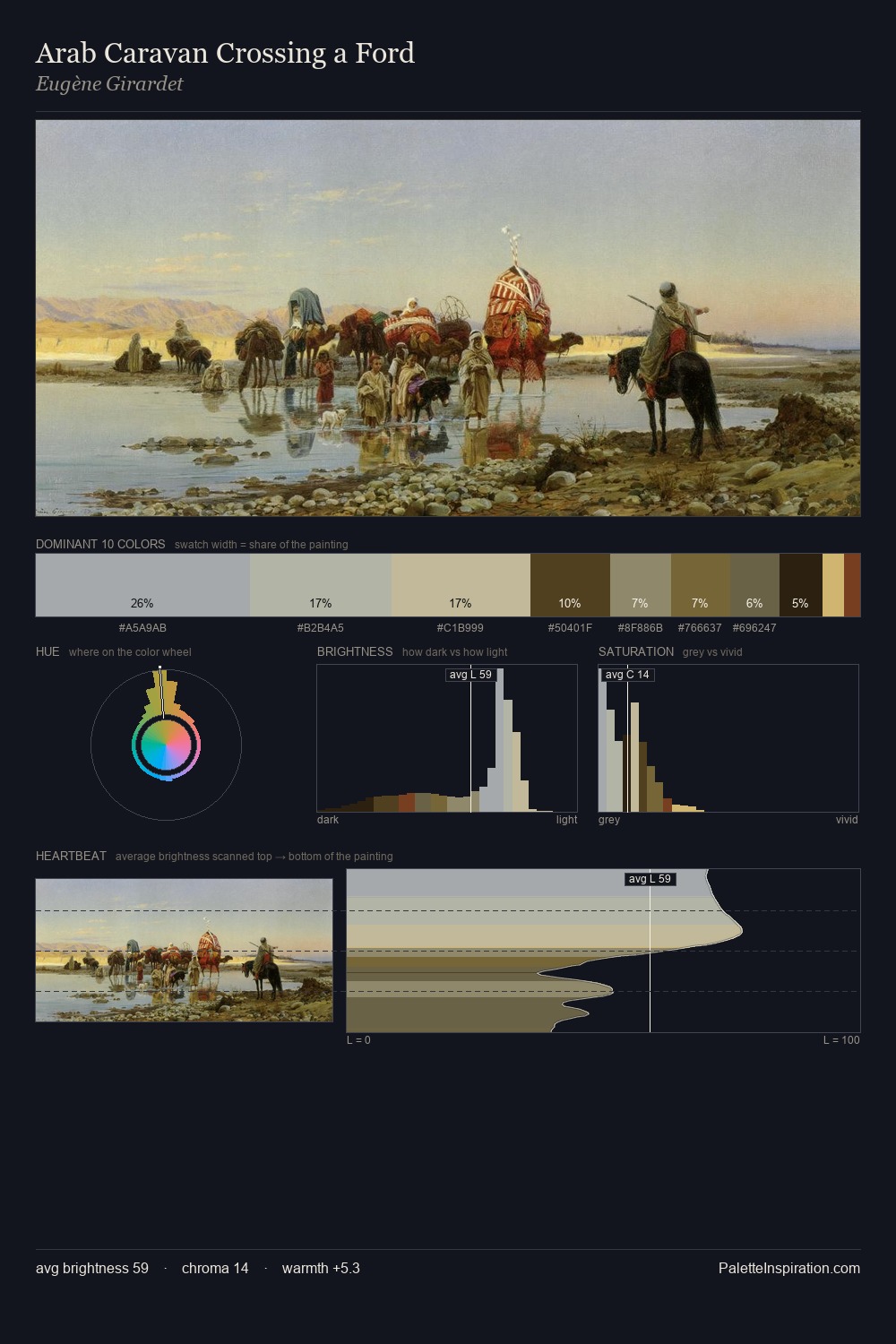Select the narrow rust-brown swatch
The image size is (896, 1344).
pos(852,585)
